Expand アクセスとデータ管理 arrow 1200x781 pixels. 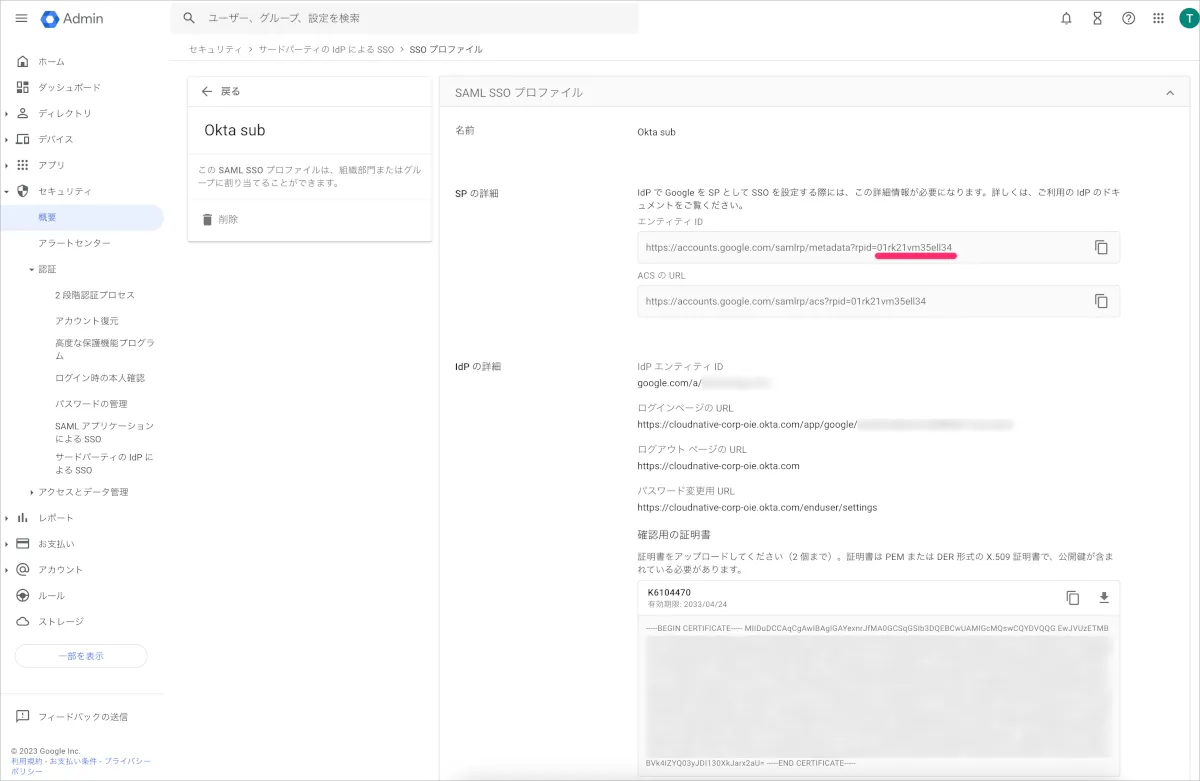pyautogui.click(x=32, y=492)
